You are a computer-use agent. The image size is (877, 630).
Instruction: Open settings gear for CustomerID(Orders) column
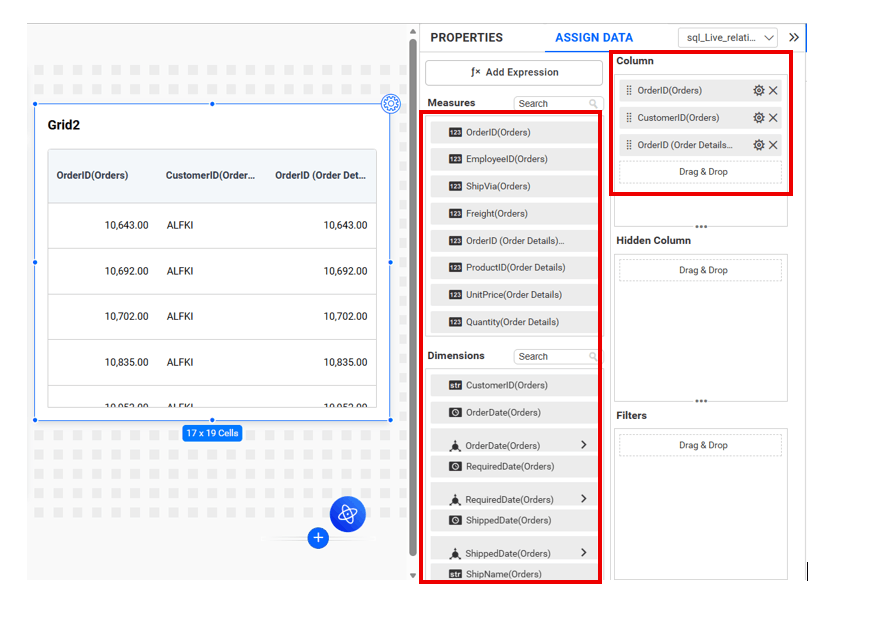pyautogui.click(x=758, y=117)
